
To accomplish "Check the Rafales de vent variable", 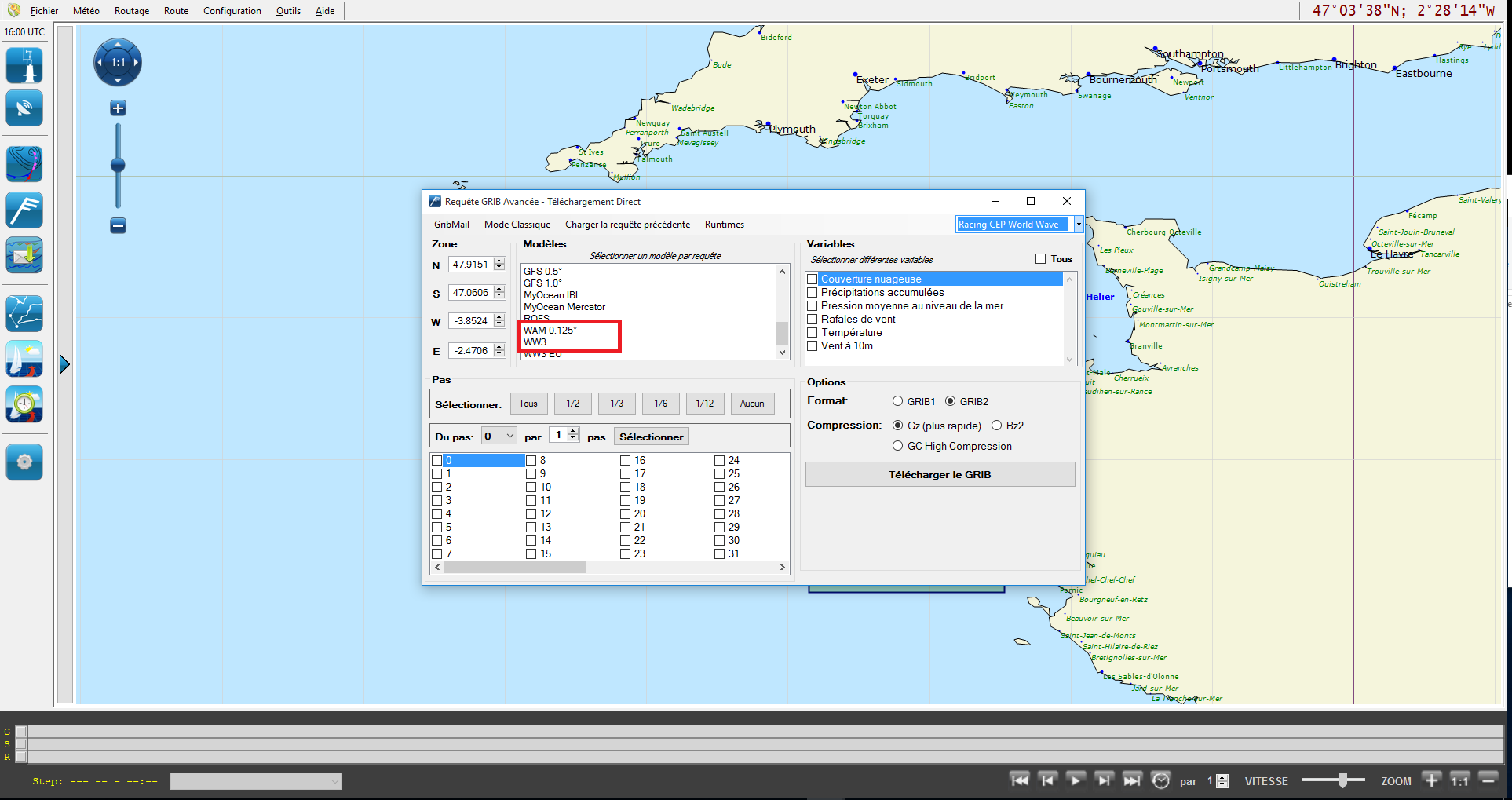I will point(813,320).
